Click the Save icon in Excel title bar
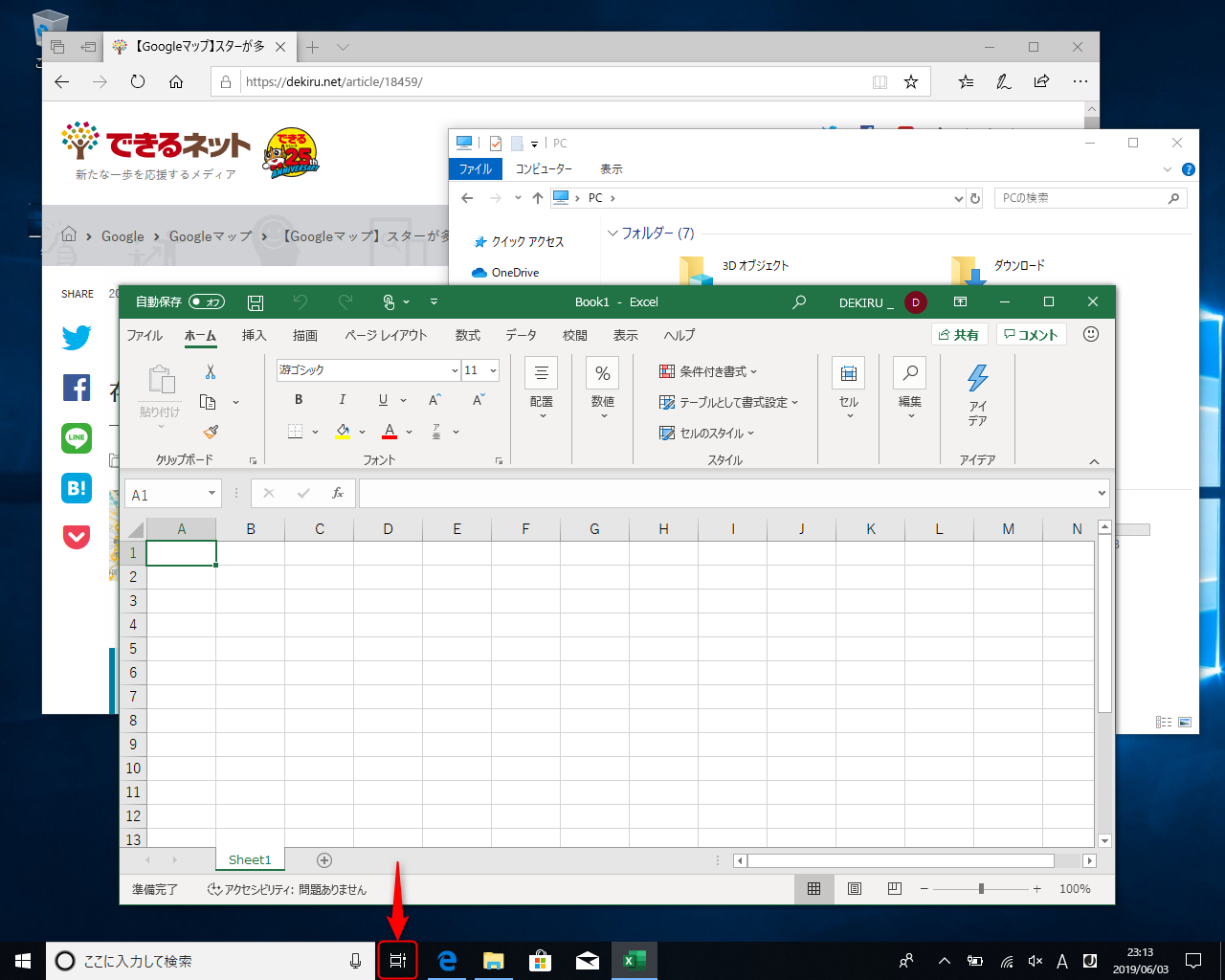The width and height of the screenshot is (1225, 980). (256, 302)
